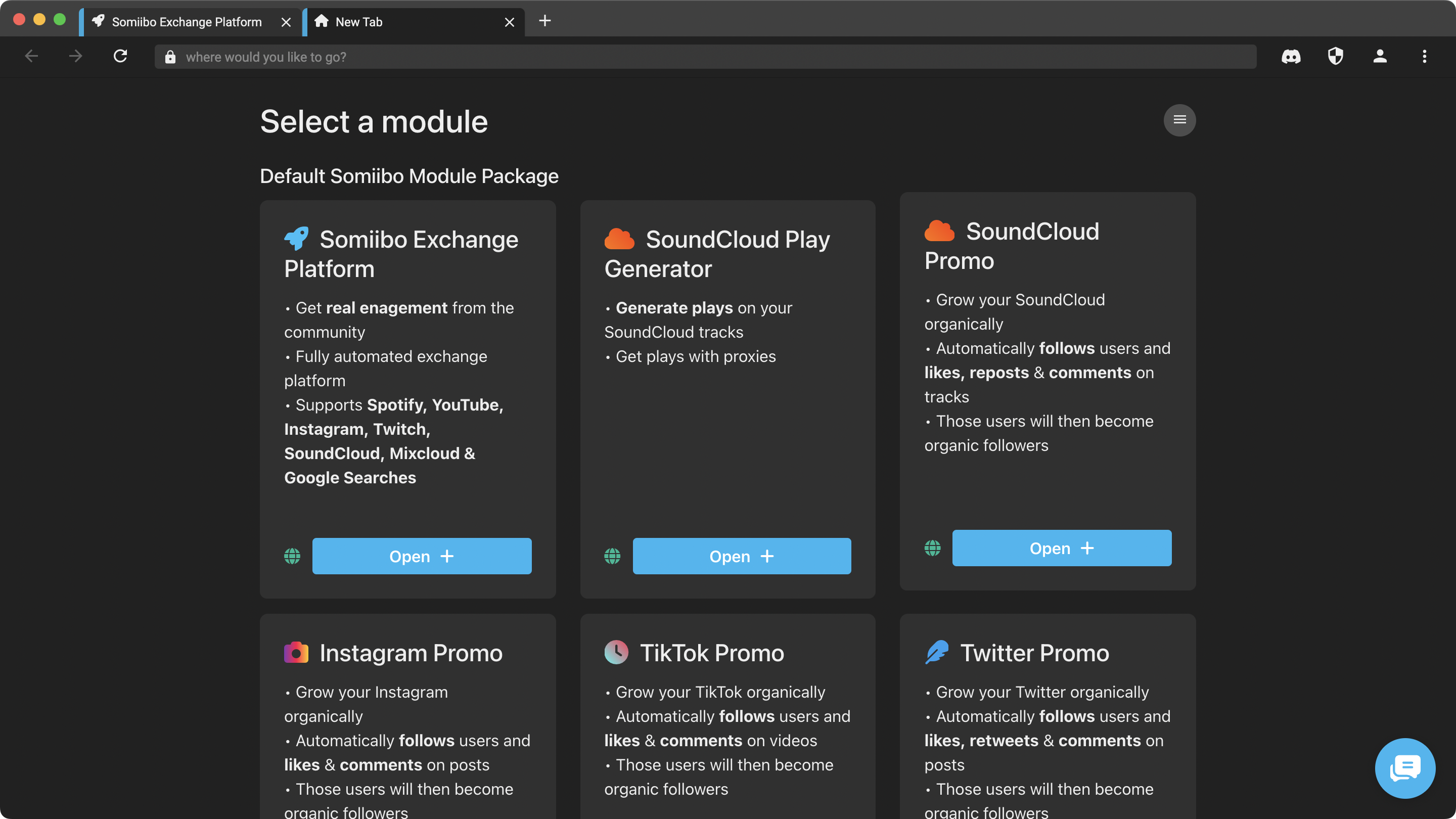Click globe icon on SoundCloud Promo card
Viewport: 1456px width, 819px height.
tap(932, 548)
